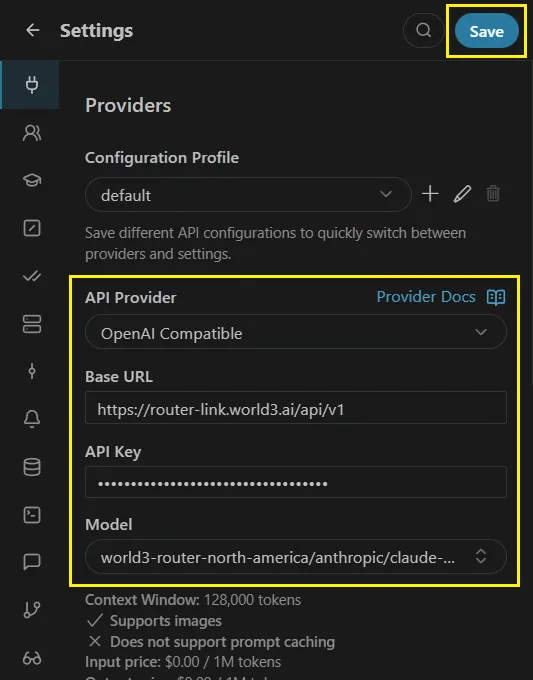The image size is (533, 680).
Task: Open the double checkmark sidebar section
Action: click(x=32, y=276)
